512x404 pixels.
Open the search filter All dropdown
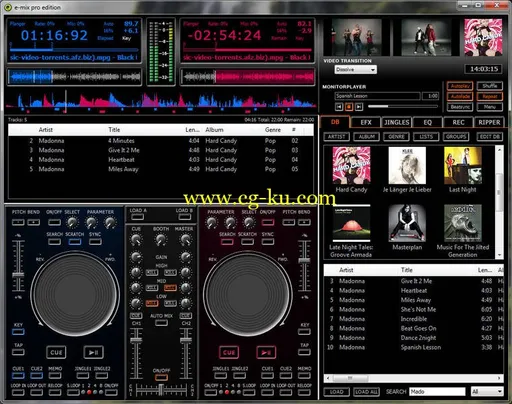click(487, 391)
